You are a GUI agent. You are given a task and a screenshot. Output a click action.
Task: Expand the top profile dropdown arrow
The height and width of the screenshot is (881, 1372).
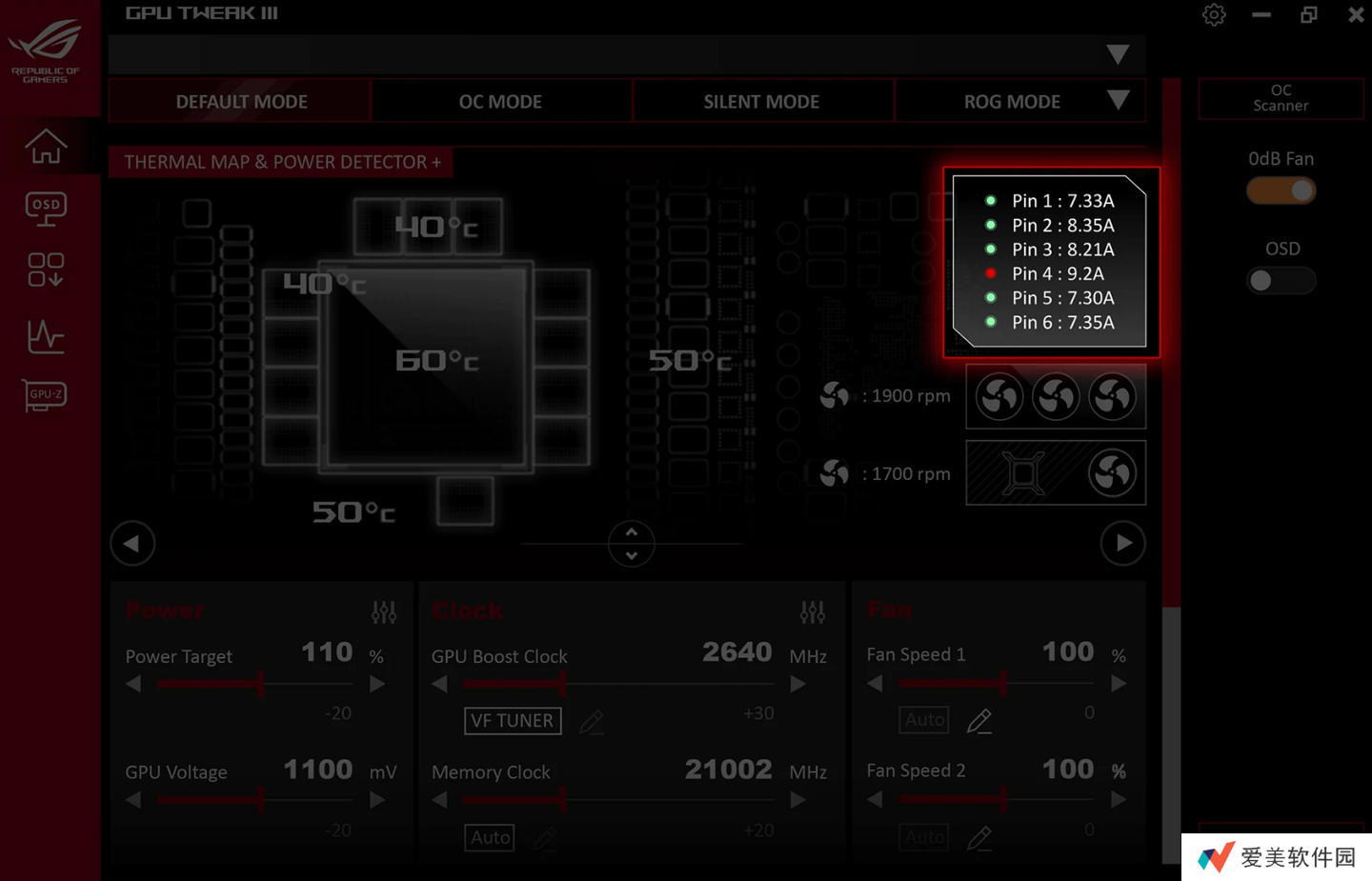1118,54
